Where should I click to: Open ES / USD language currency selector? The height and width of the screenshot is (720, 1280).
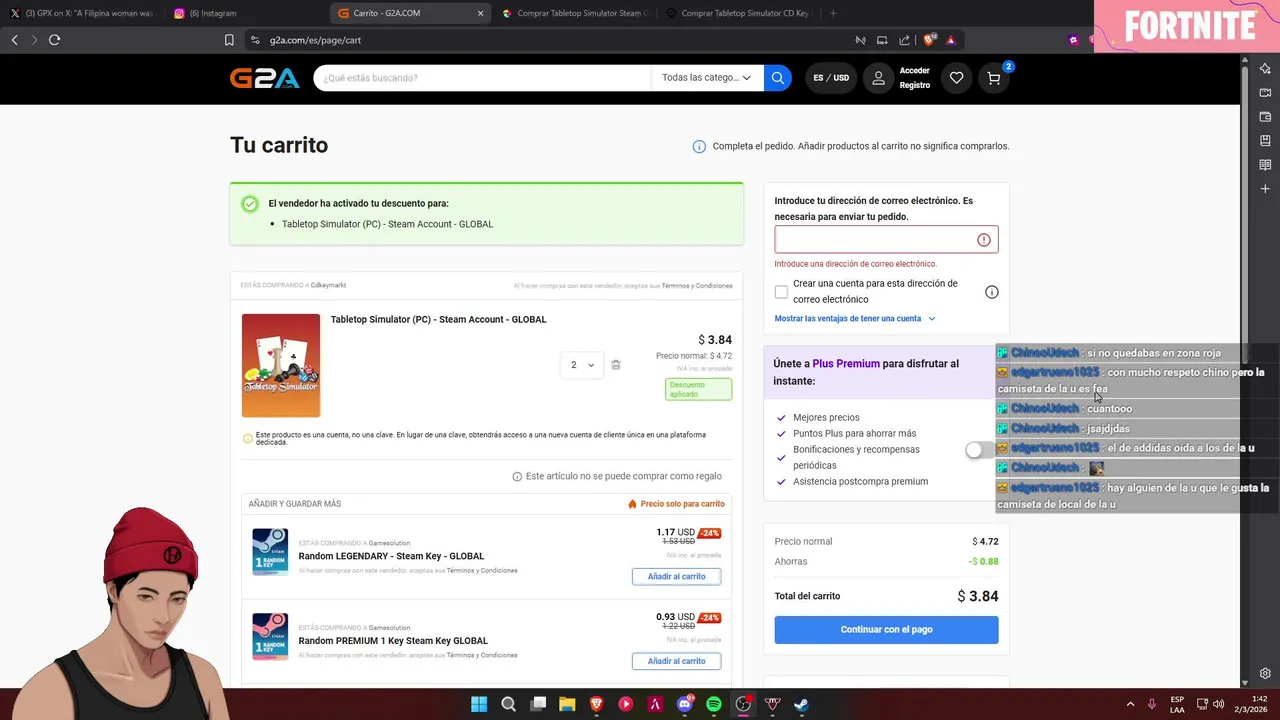[x=831, y=78]
